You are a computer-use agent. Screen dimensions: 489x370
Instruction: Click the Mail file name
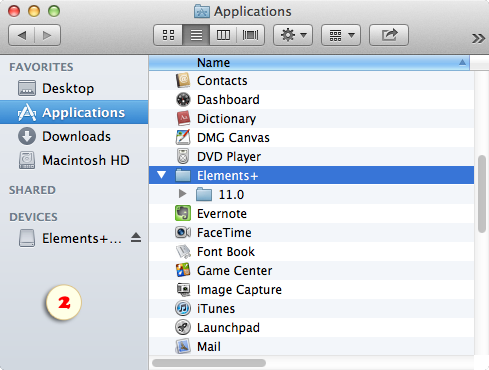click(209, 347)
